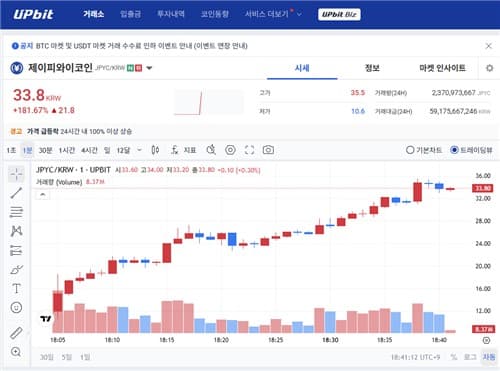Toggle fullscreen chart mode
This screenshot has width=500, height=371.
tap(249, 150)
